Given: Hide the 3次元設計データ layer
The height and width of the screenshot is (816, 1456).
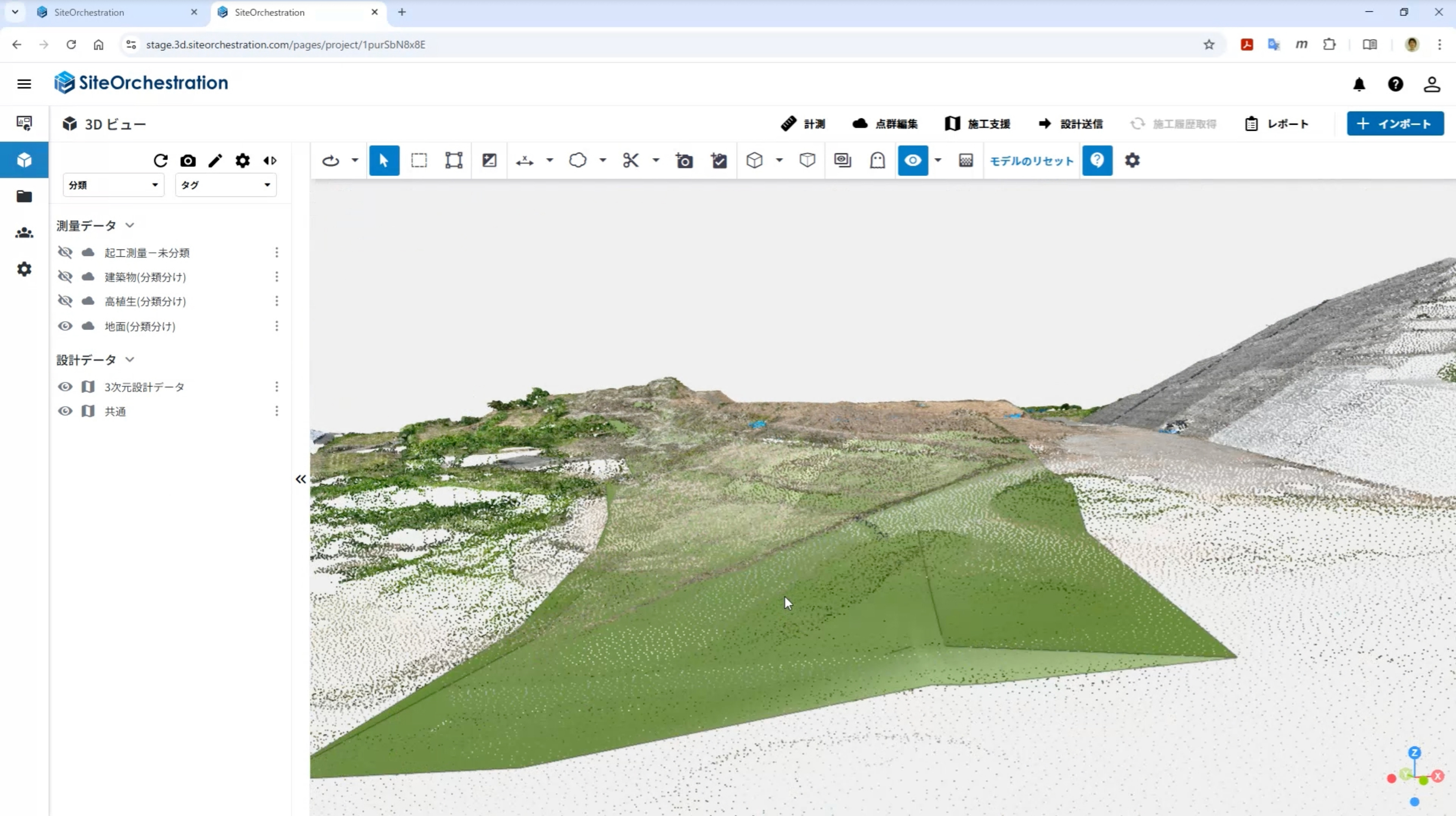Looking at the screenshot, I should (x=65, y=387).
